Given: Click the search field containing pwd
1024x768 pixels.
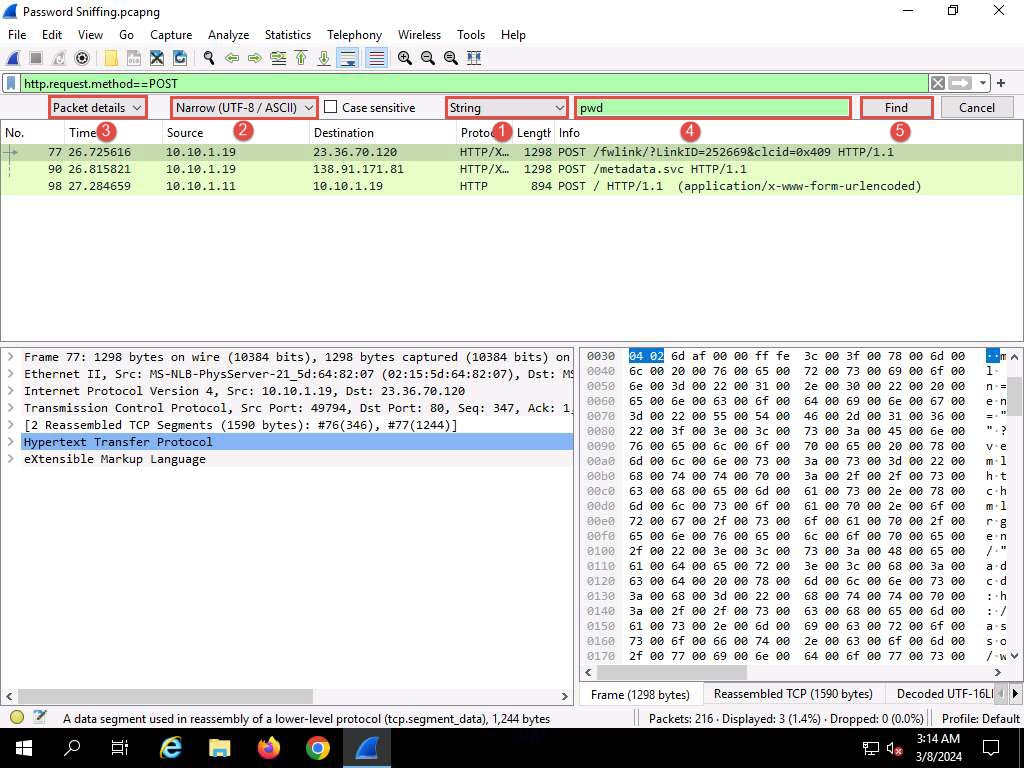Looking at the screenshot, I should pyautogui.click(x=712, y=108).
